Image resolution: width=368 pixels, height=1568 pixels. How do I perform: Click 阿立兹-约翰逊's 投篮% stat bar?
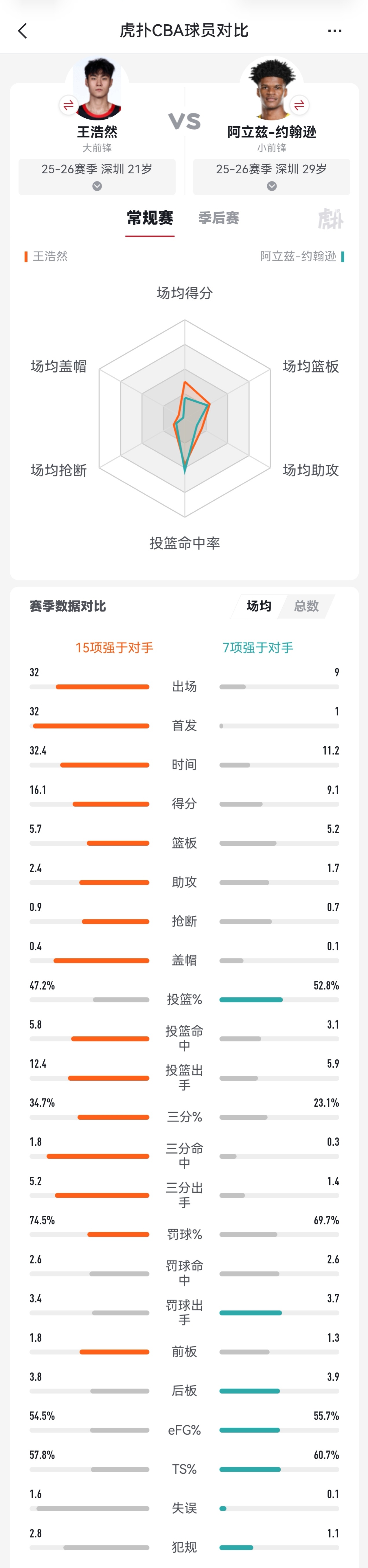pyautogui.click(x=250, y=999)
